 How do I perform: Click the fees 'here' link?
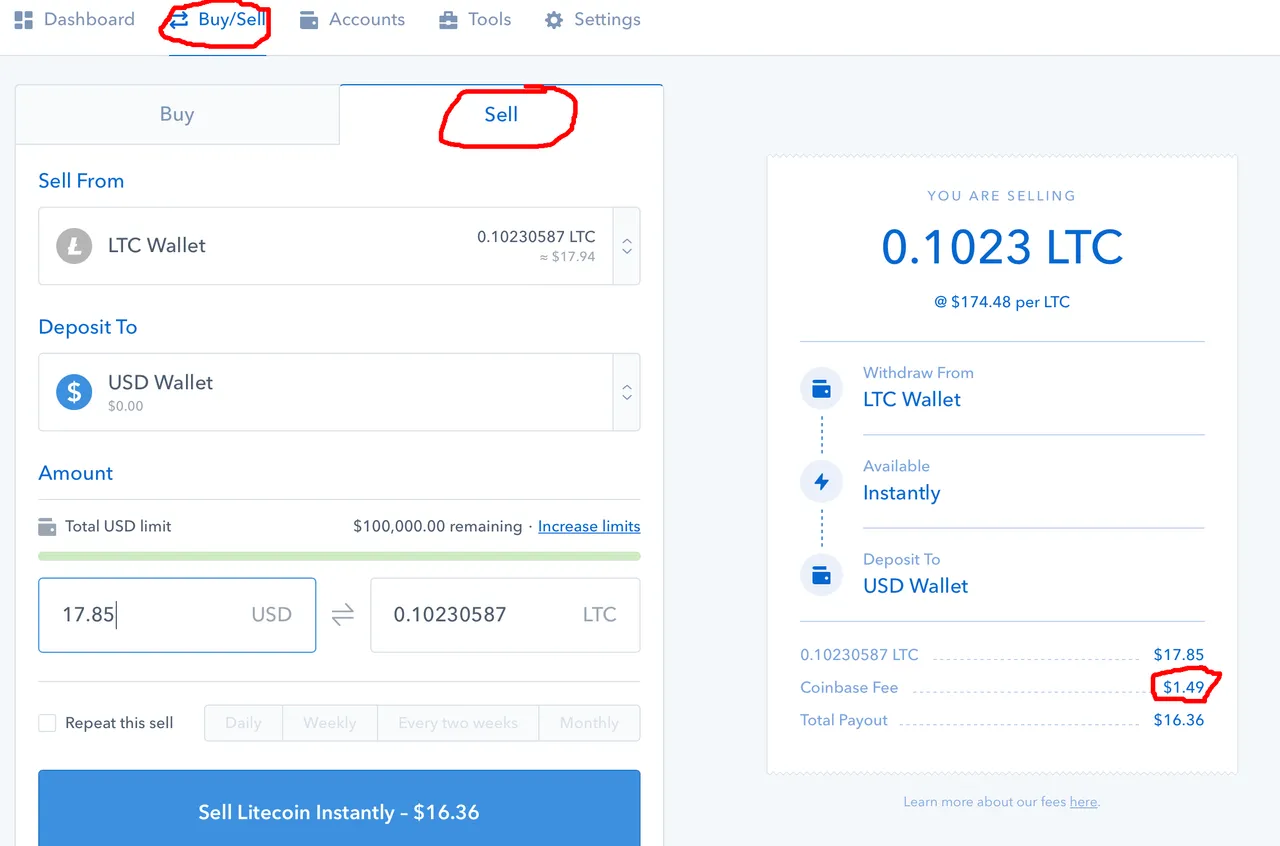click(x=1083, y=802)
